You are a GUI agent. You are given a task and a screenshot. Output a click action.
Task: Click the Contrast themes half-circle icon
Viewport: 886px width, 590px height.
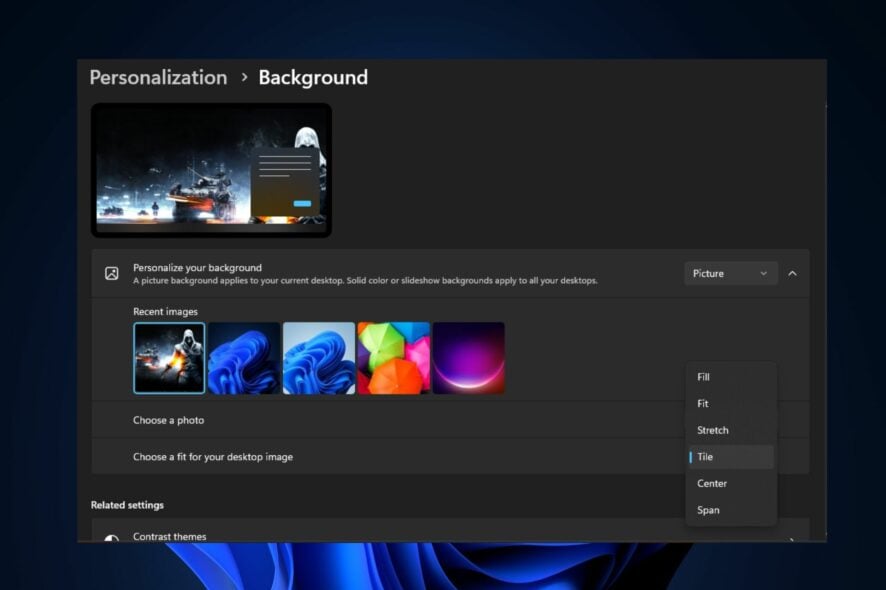112,539
